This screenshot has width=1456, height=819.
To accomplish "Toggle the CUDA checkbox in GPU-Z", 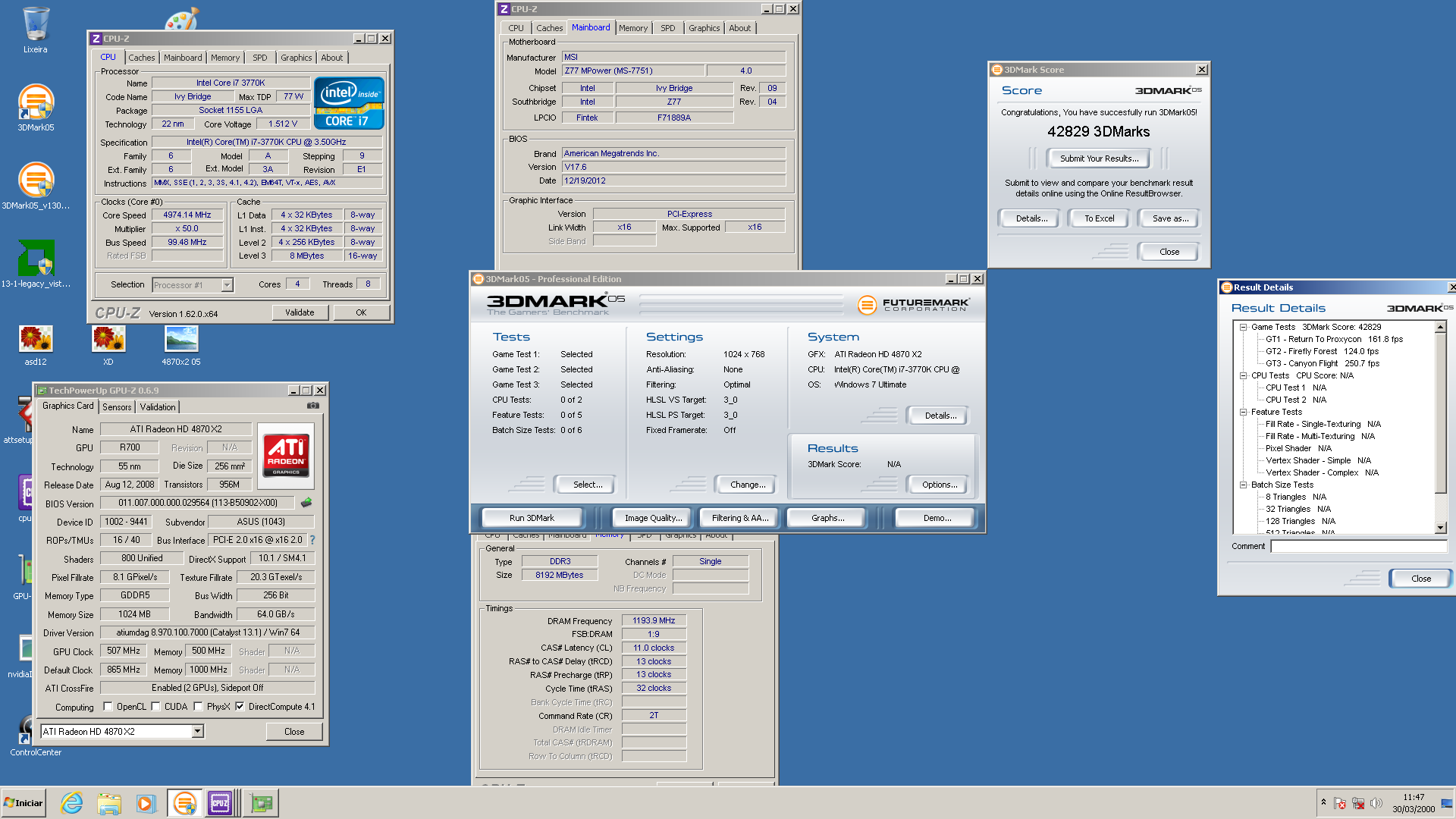I will (x=155, y=706).
